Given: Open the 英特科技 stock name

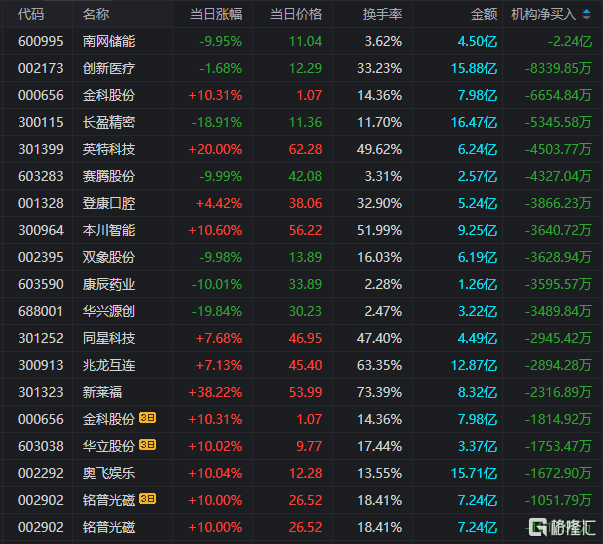Looking at the screenshot, I should click(109, 149).
